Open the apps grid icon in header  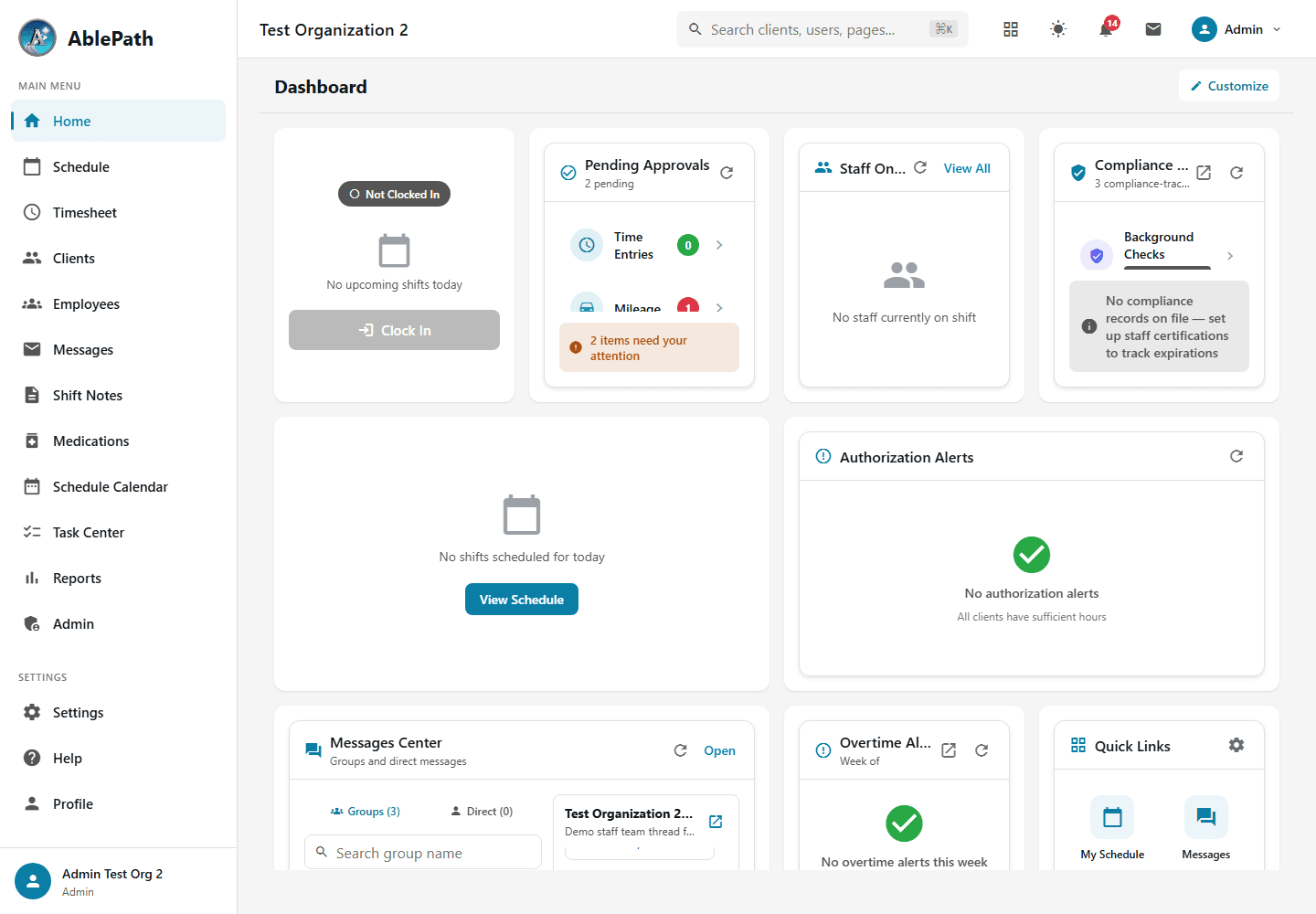click(x=1011, y=29)
